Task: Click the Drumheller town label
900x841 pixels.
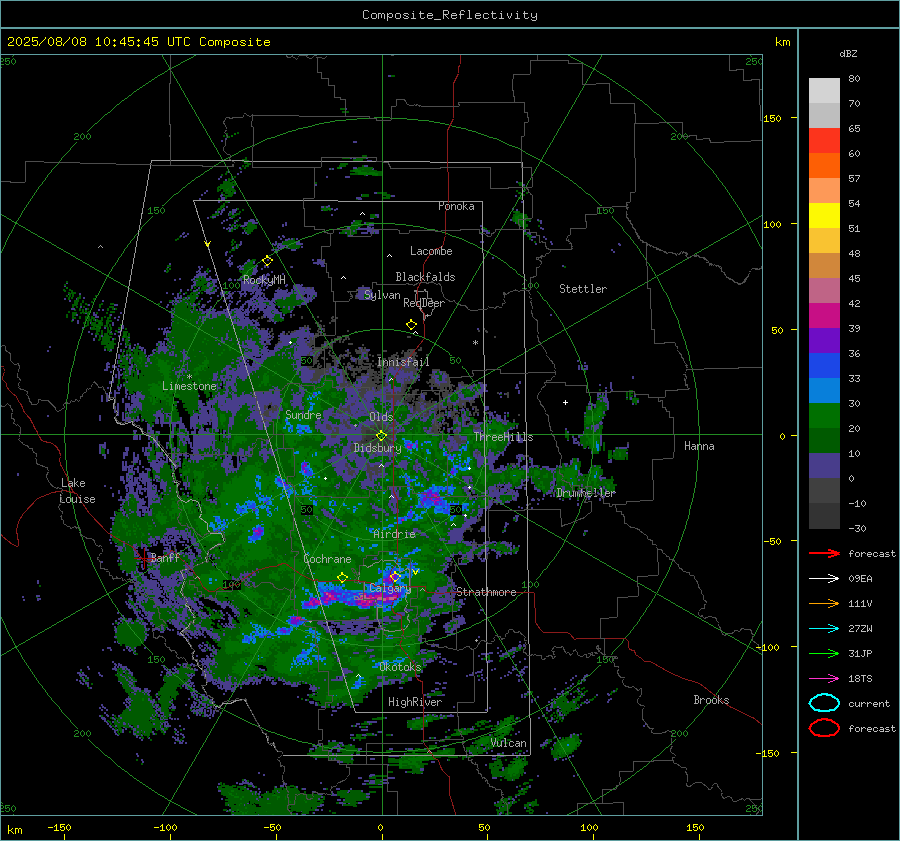Action: (585, 493)
